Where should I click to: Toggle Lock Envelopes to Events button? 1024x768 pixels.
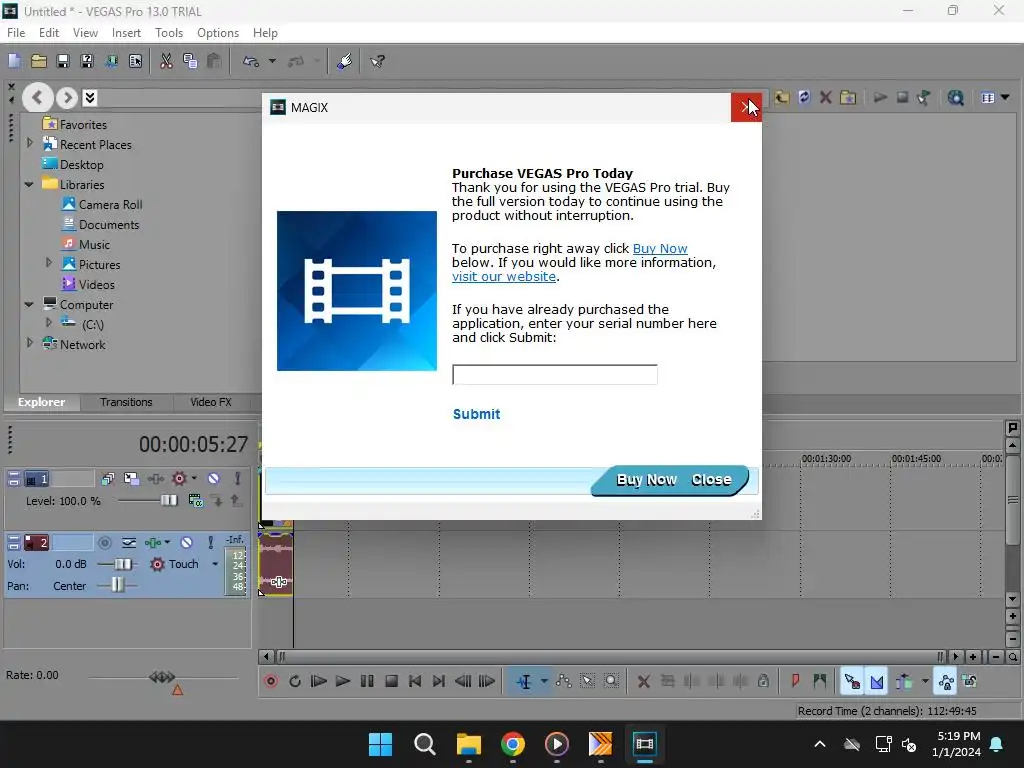(x=946, y=681)
